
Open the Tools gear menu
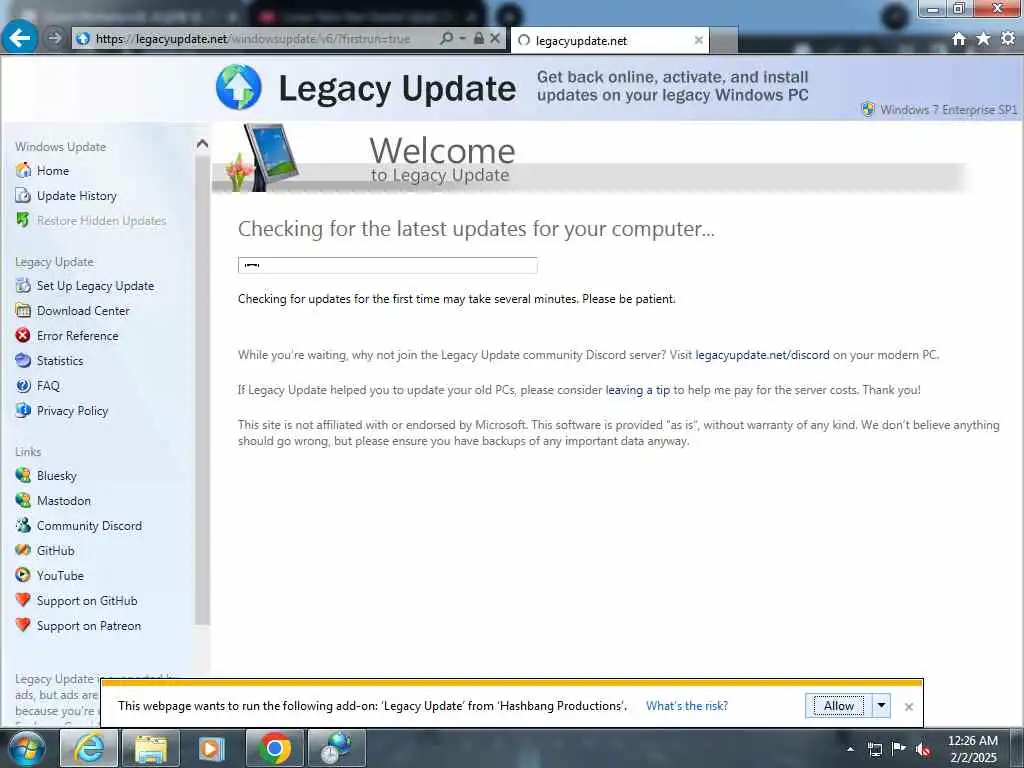coord(1008,39)
